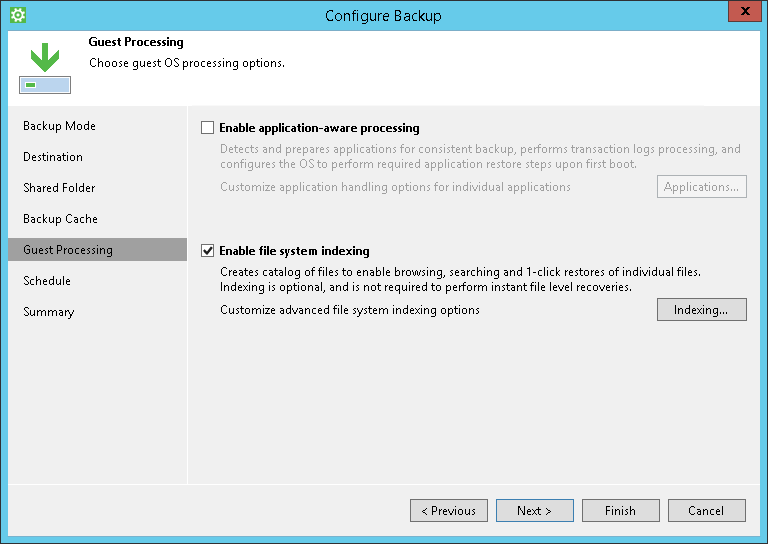Proceed with the Next button
768x544 pixels.
coord(535,511)
